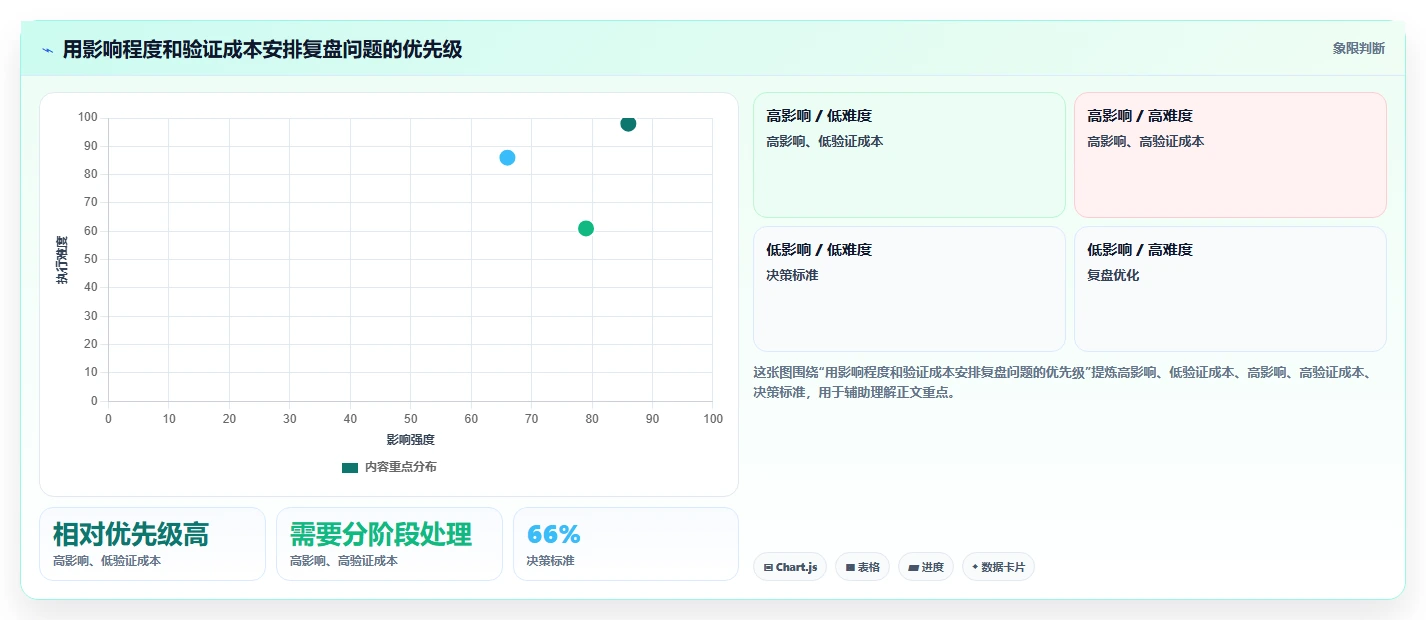1426x620 pixels.
Task: Click the 影响强度 x-axis title
Action: point(411,440)
